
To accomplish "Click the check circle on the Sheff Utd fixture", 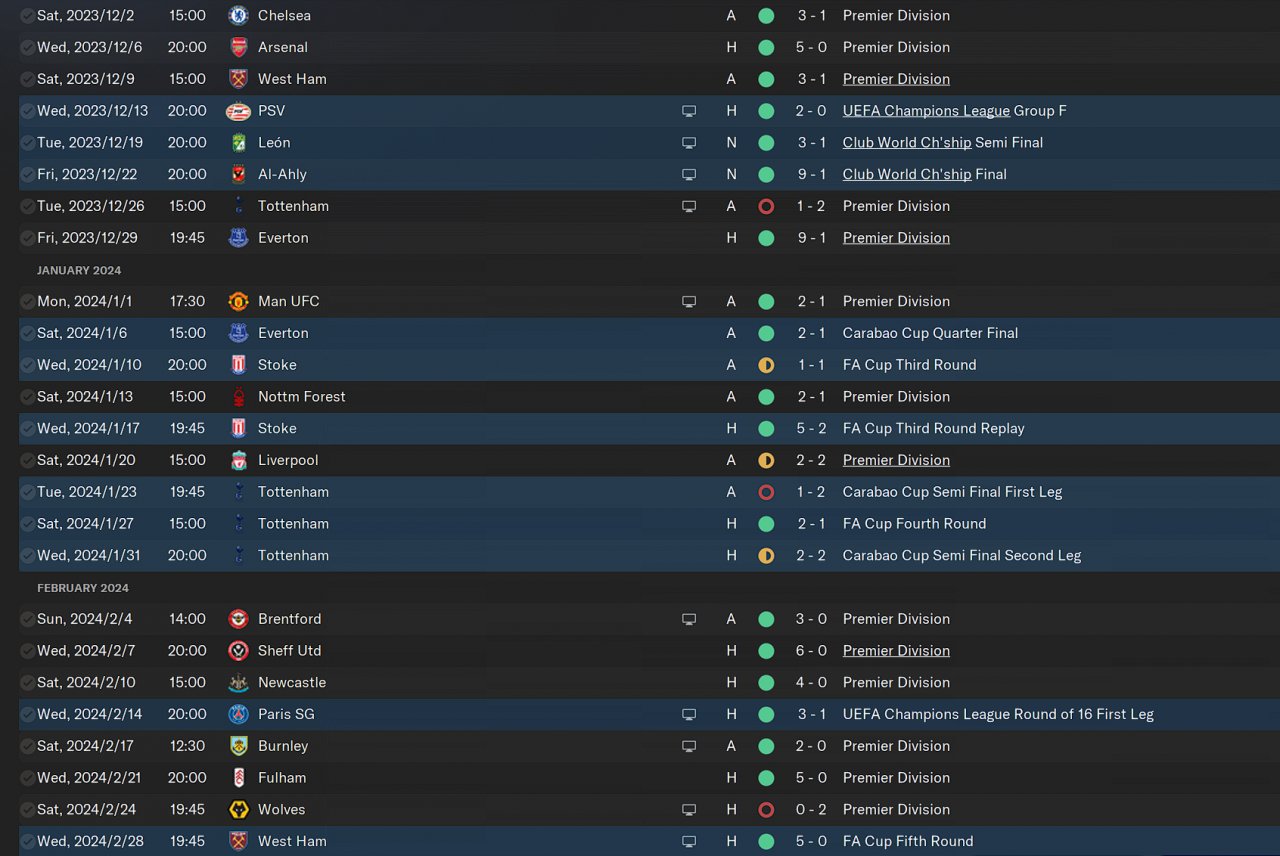I will [27, 651].
